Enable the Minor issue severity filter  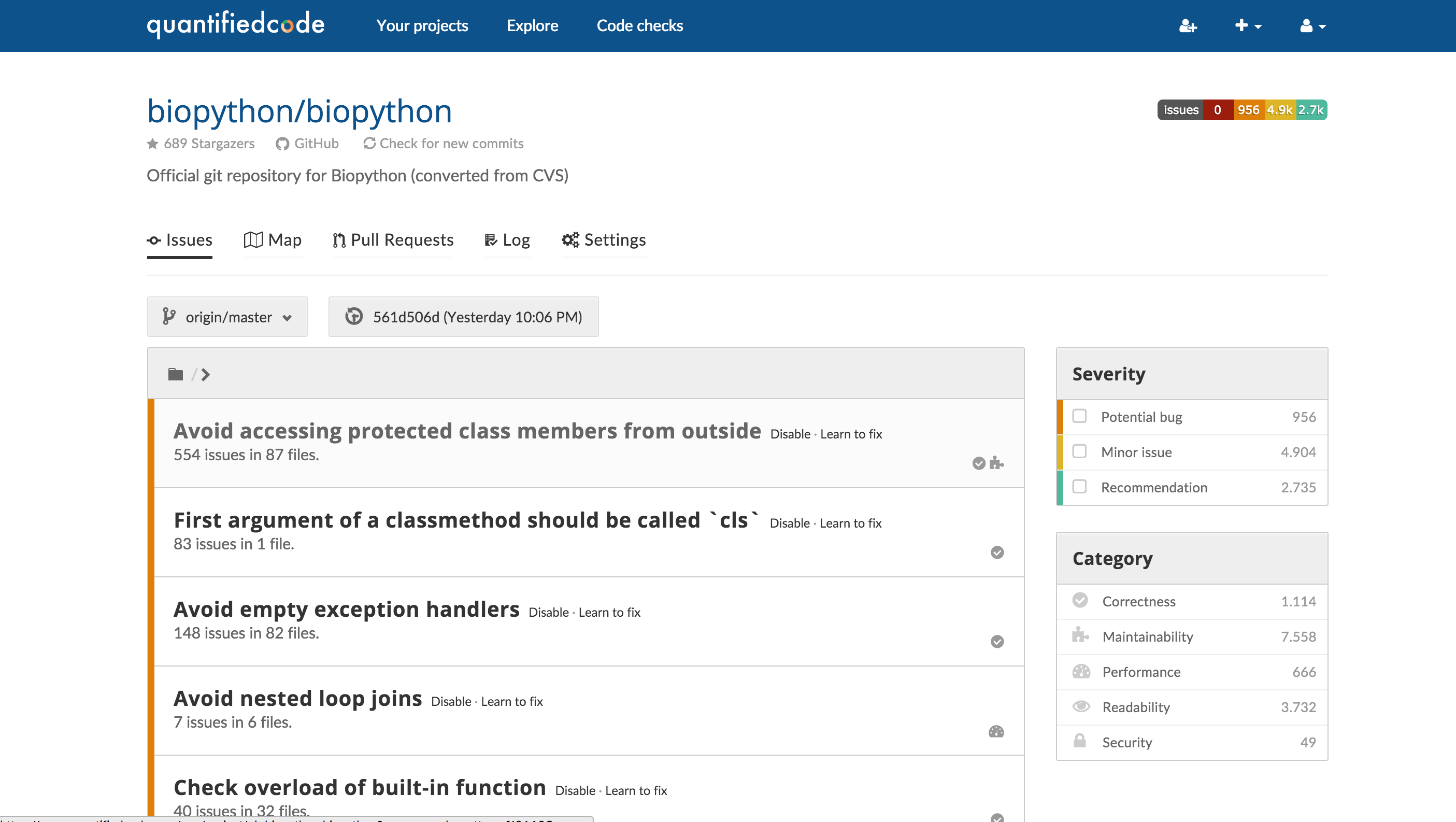(1080, 452)
